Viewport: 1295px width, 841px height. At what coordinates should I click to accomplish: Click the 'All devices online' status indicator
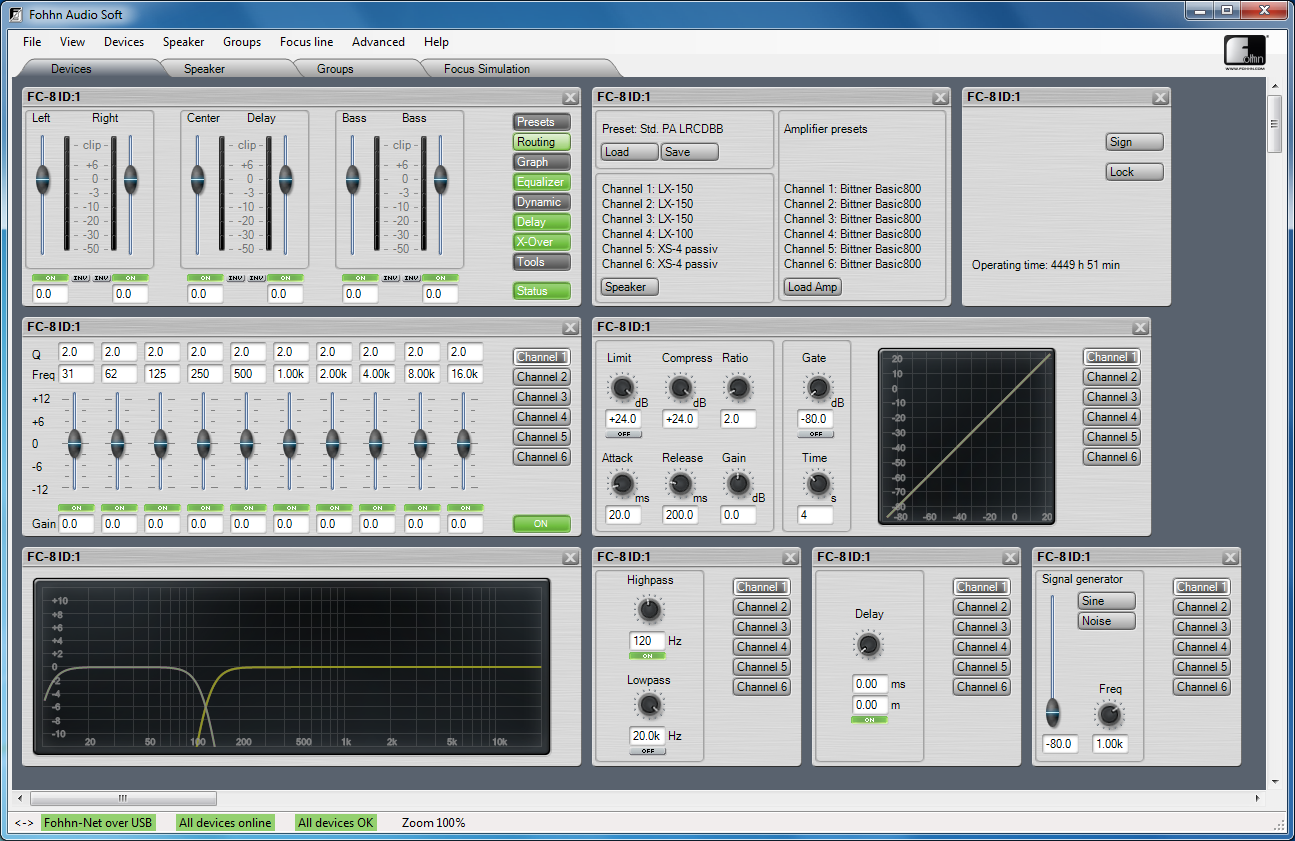(x=225, y=823)
